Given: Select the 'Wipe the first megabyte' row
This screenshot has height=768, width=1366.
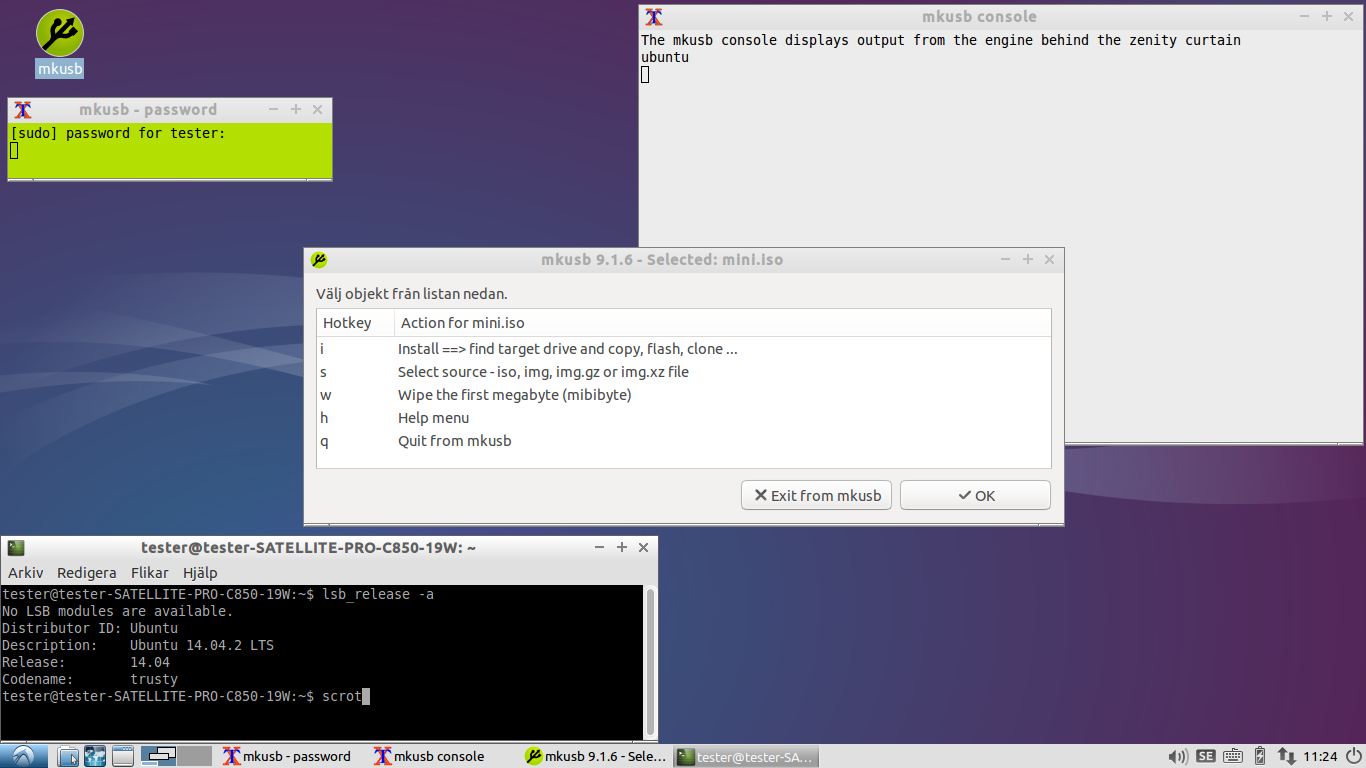Looking at the screenshot, I should tap(514, 395).
